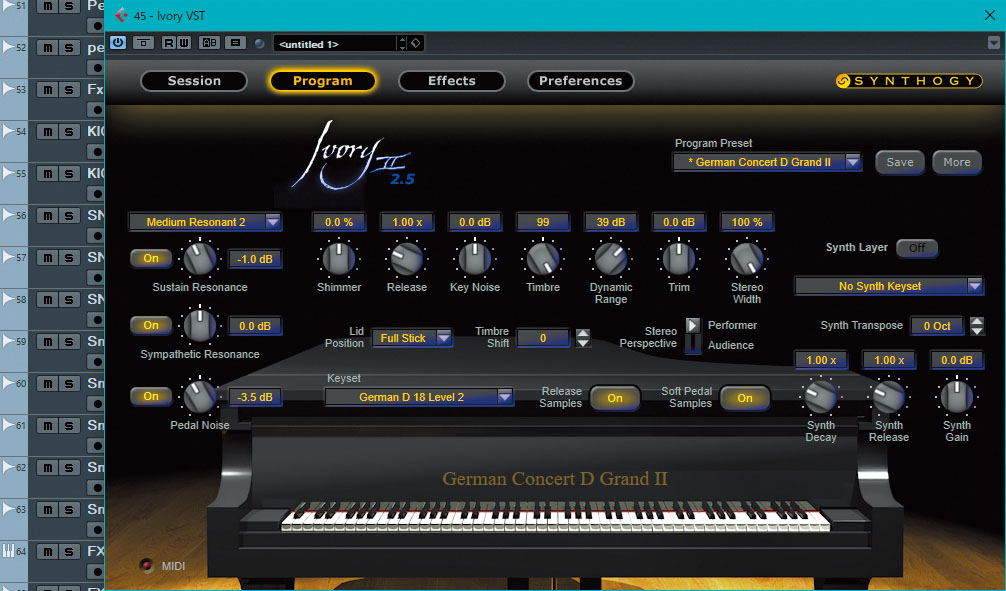Click the Timbre knob

click(543, 258)
